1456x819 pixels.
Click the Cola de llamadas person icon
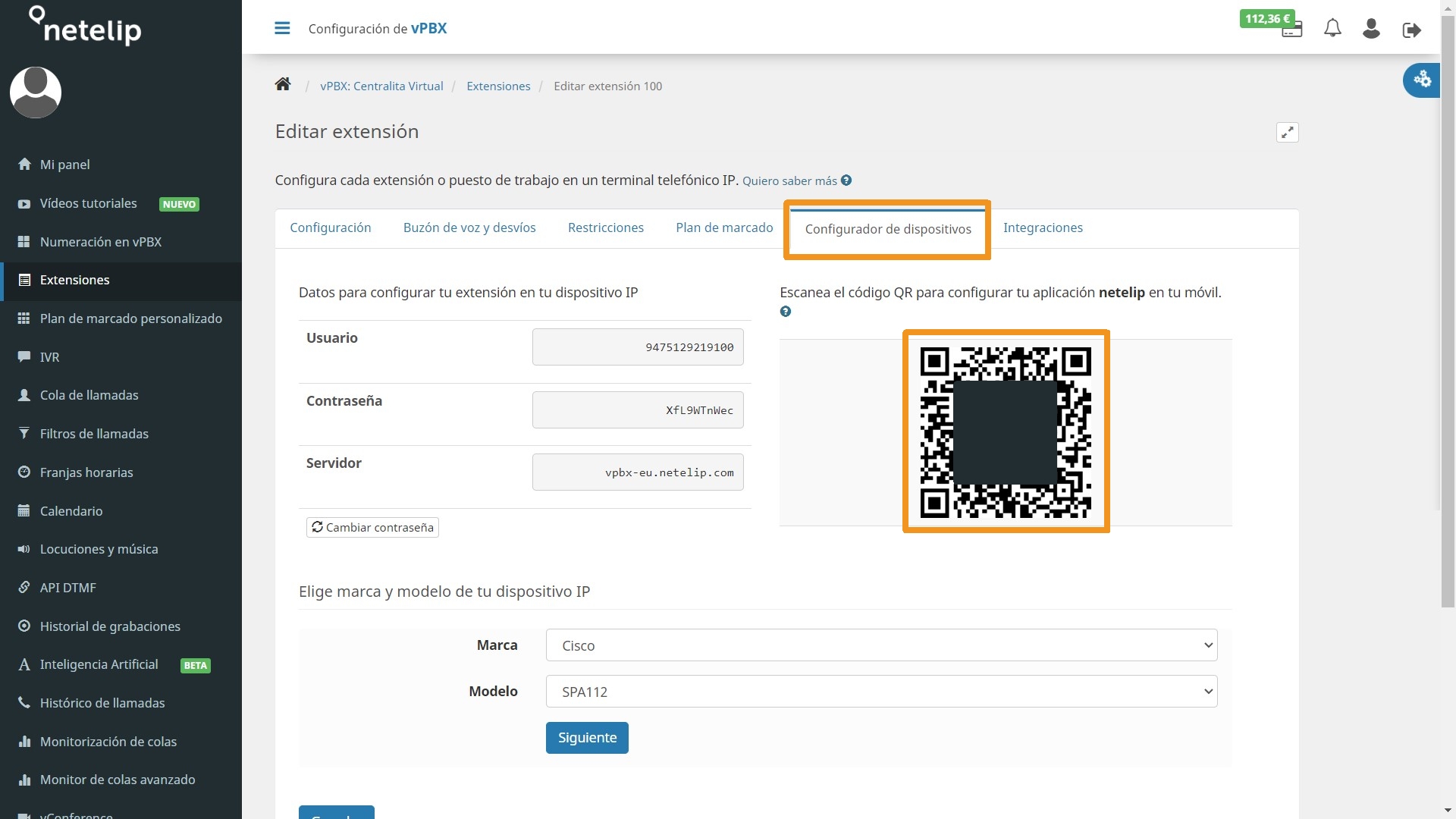click(24, 395)
